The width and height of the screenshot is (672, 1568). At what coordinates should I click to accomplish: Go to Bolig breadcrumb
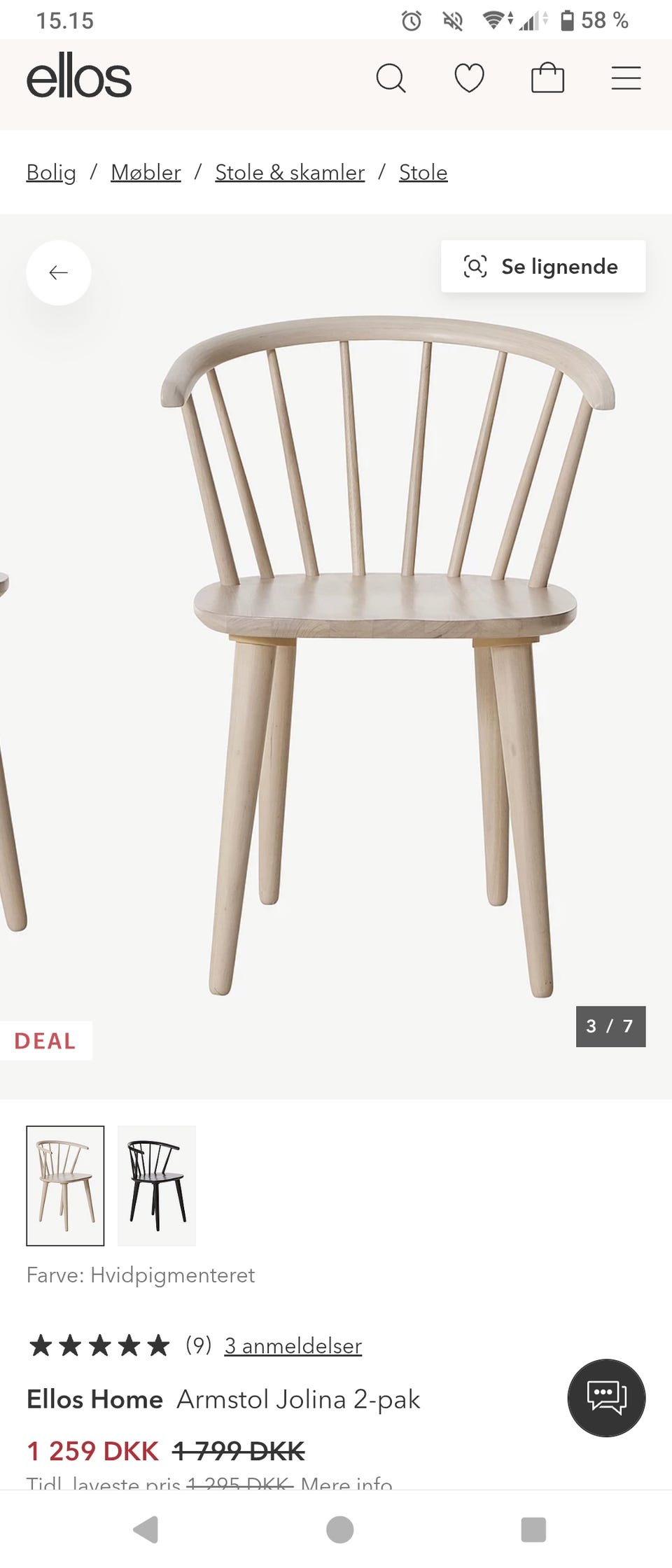51,172
